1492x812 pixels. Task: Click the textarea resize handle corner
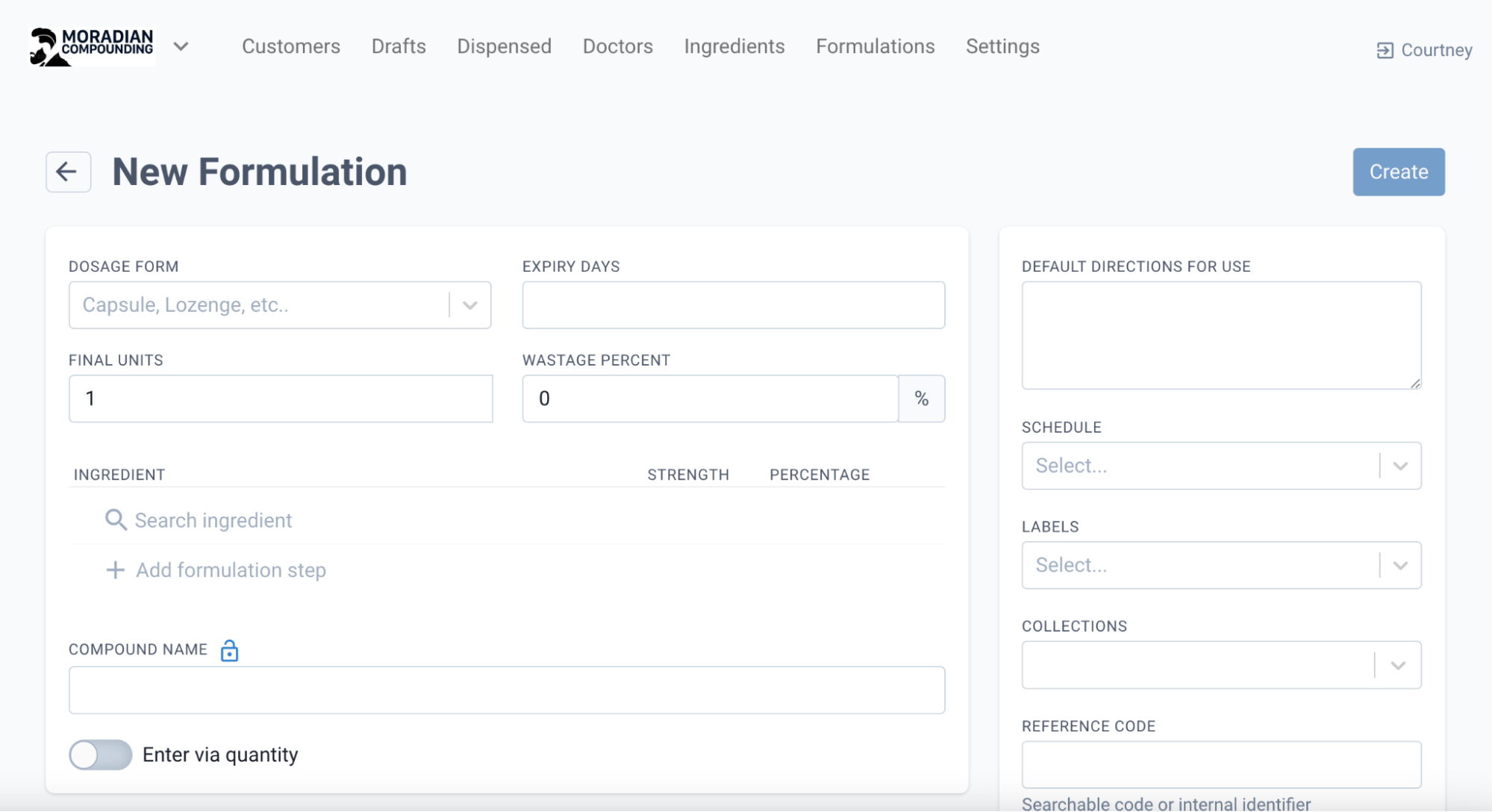[1415, 383]
